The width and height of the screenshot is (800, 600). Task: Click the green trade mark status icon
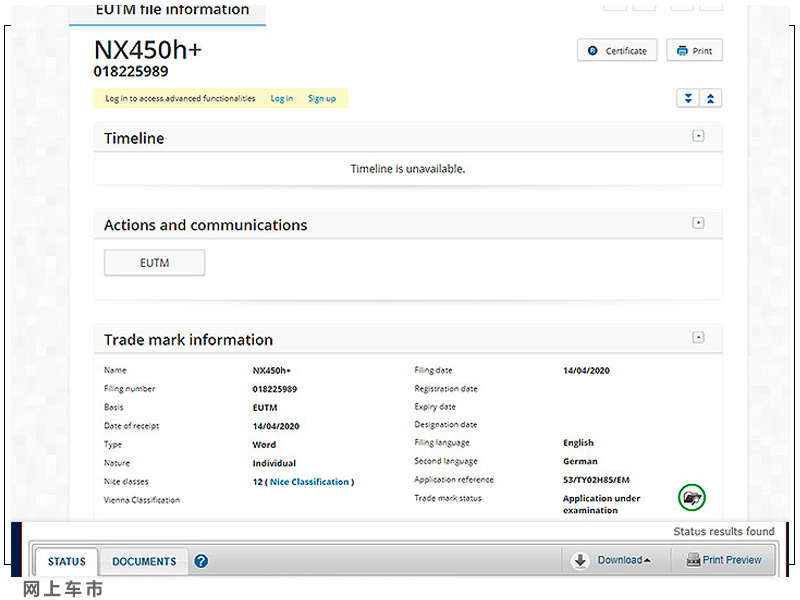(x=691, y=497)
